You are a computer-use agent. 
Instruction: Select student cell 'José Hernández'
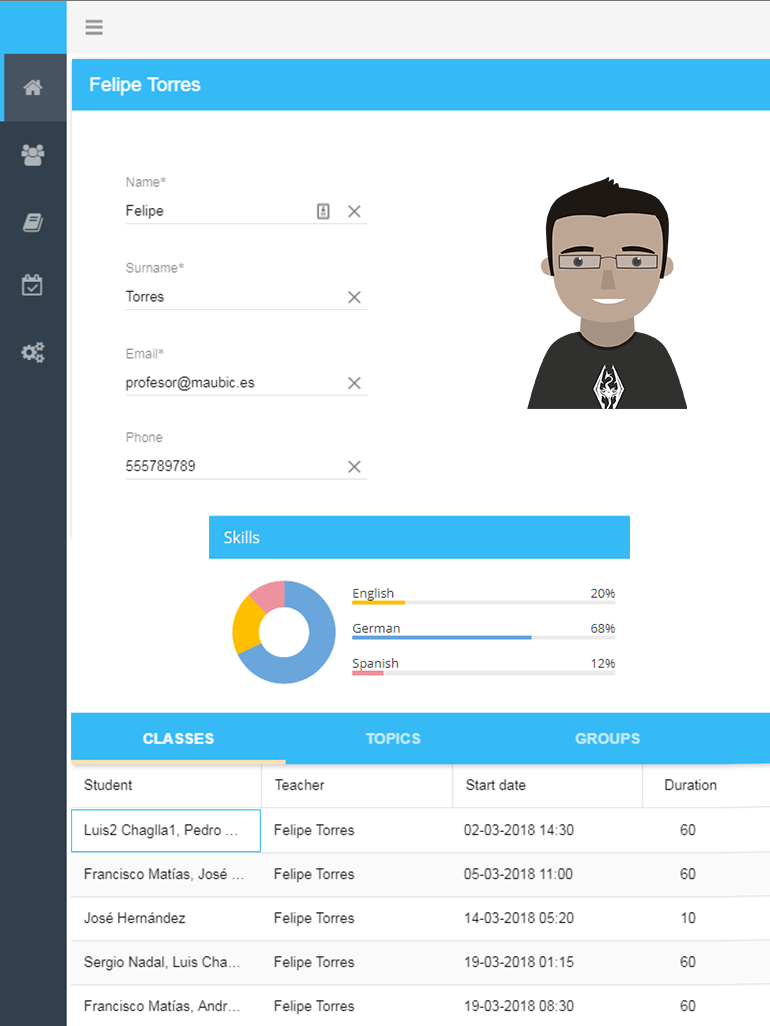(166, 918)
